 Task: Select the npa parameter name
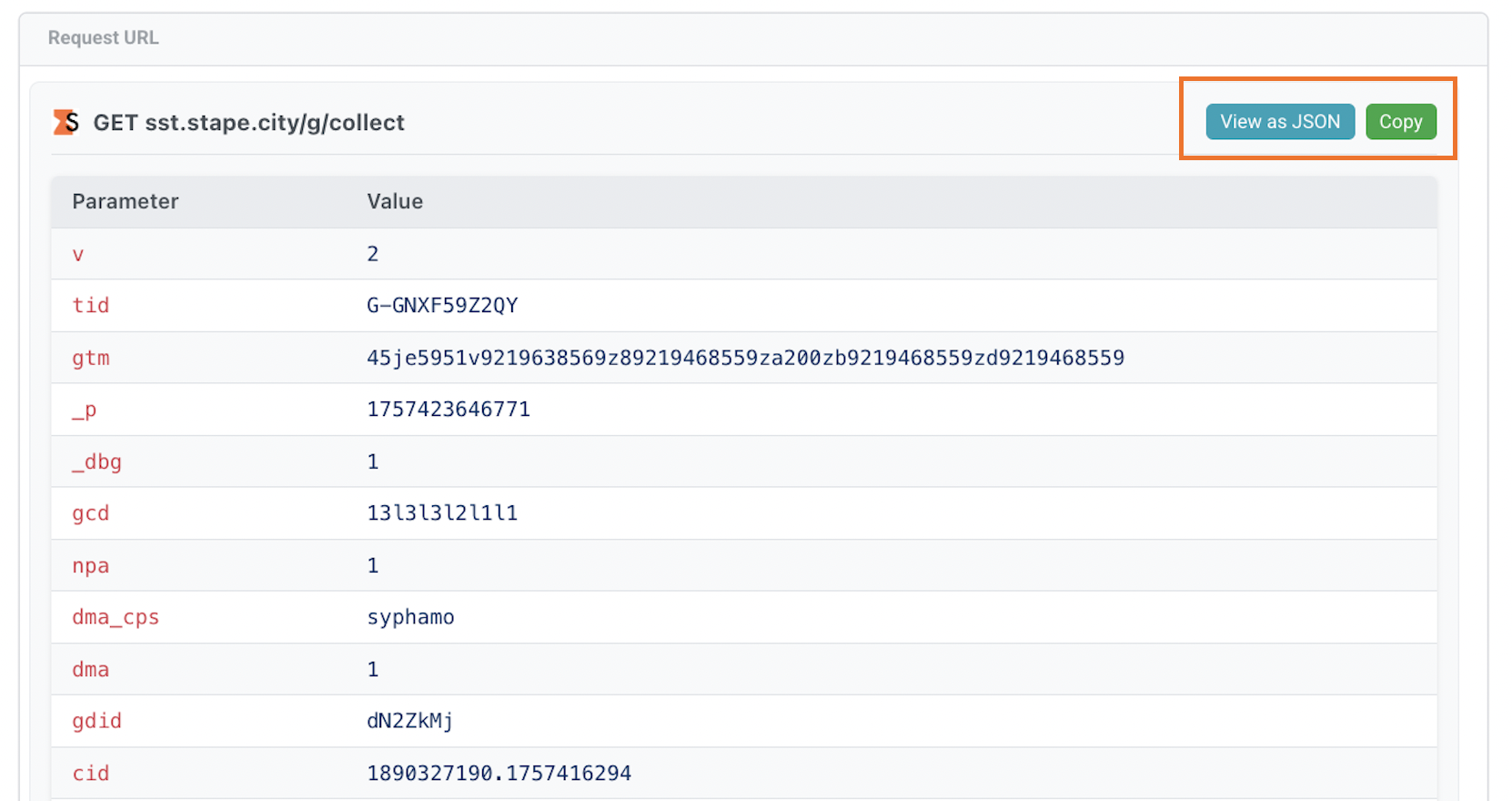91,565
